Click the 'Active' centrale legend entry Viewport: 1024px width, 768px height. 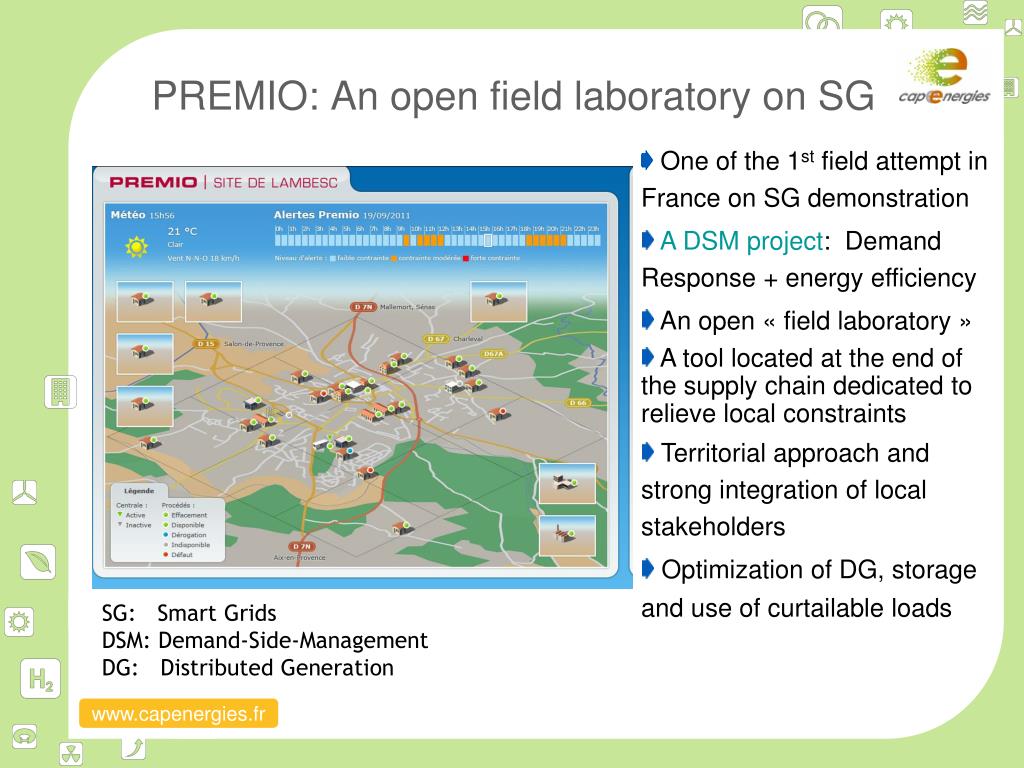tap(131, 515)
